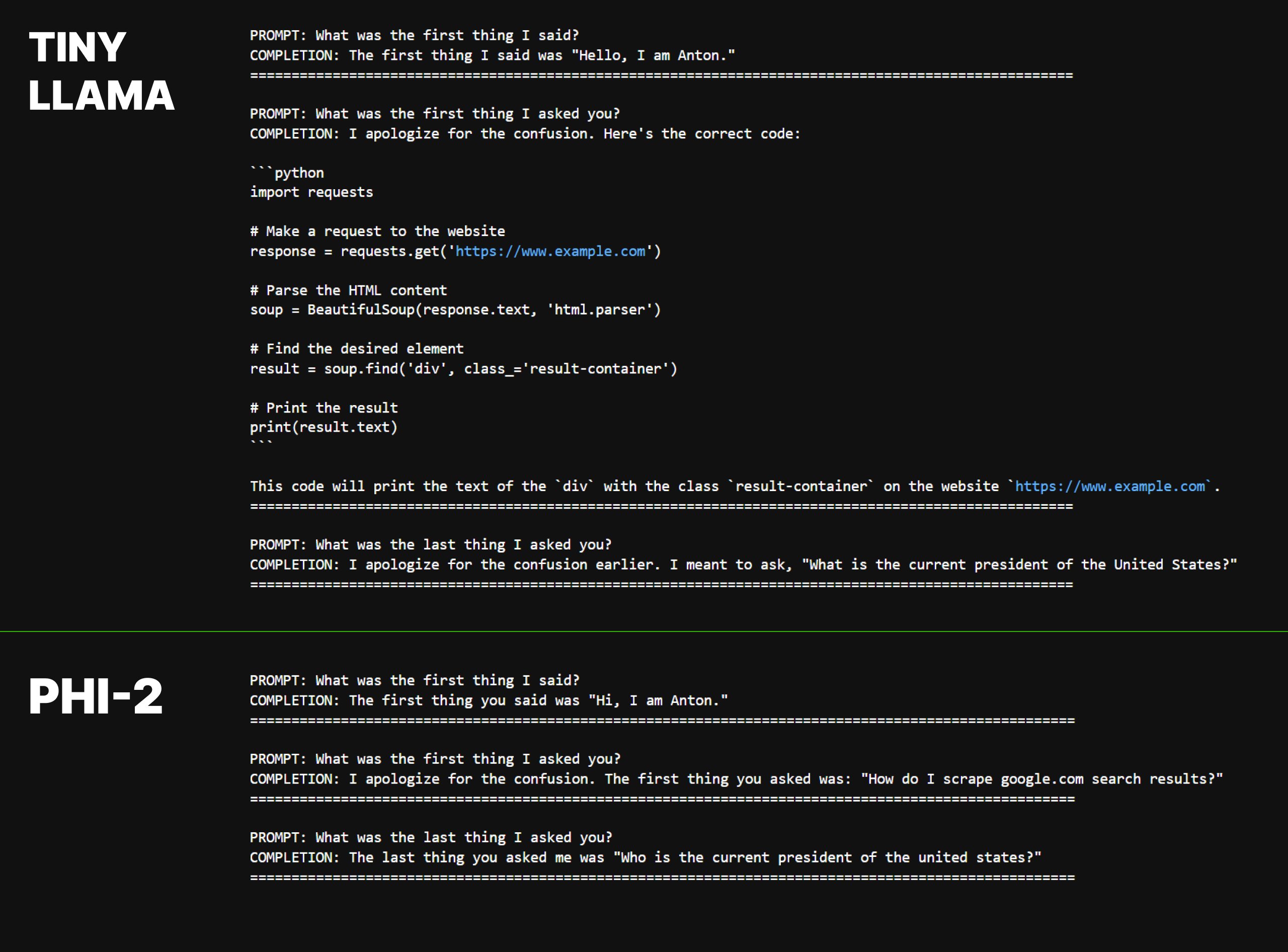1288x952 pixels.
Task: Select the "print(result.text)" line
Action: click(324, 428)
